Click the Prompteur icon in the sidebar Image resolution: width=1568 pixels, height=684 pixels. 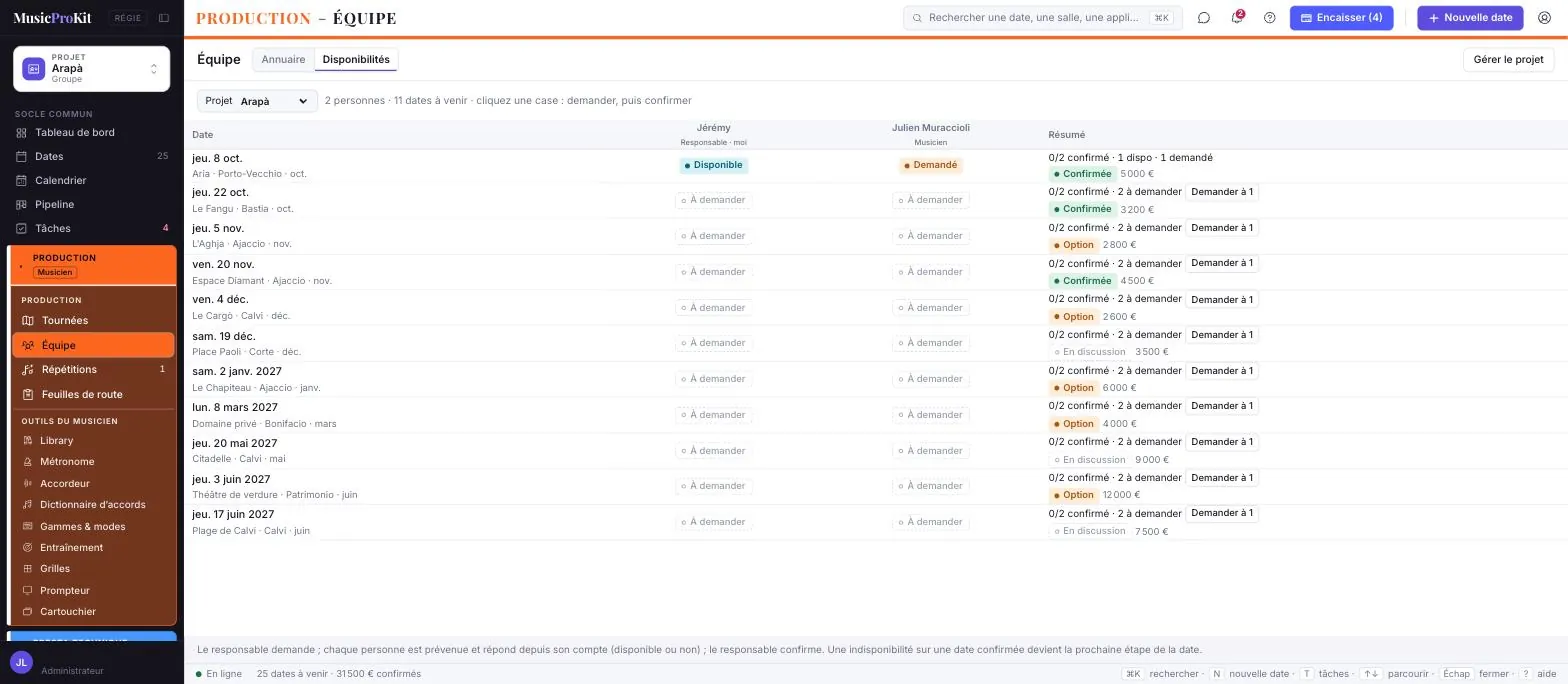tap(28, 591)
